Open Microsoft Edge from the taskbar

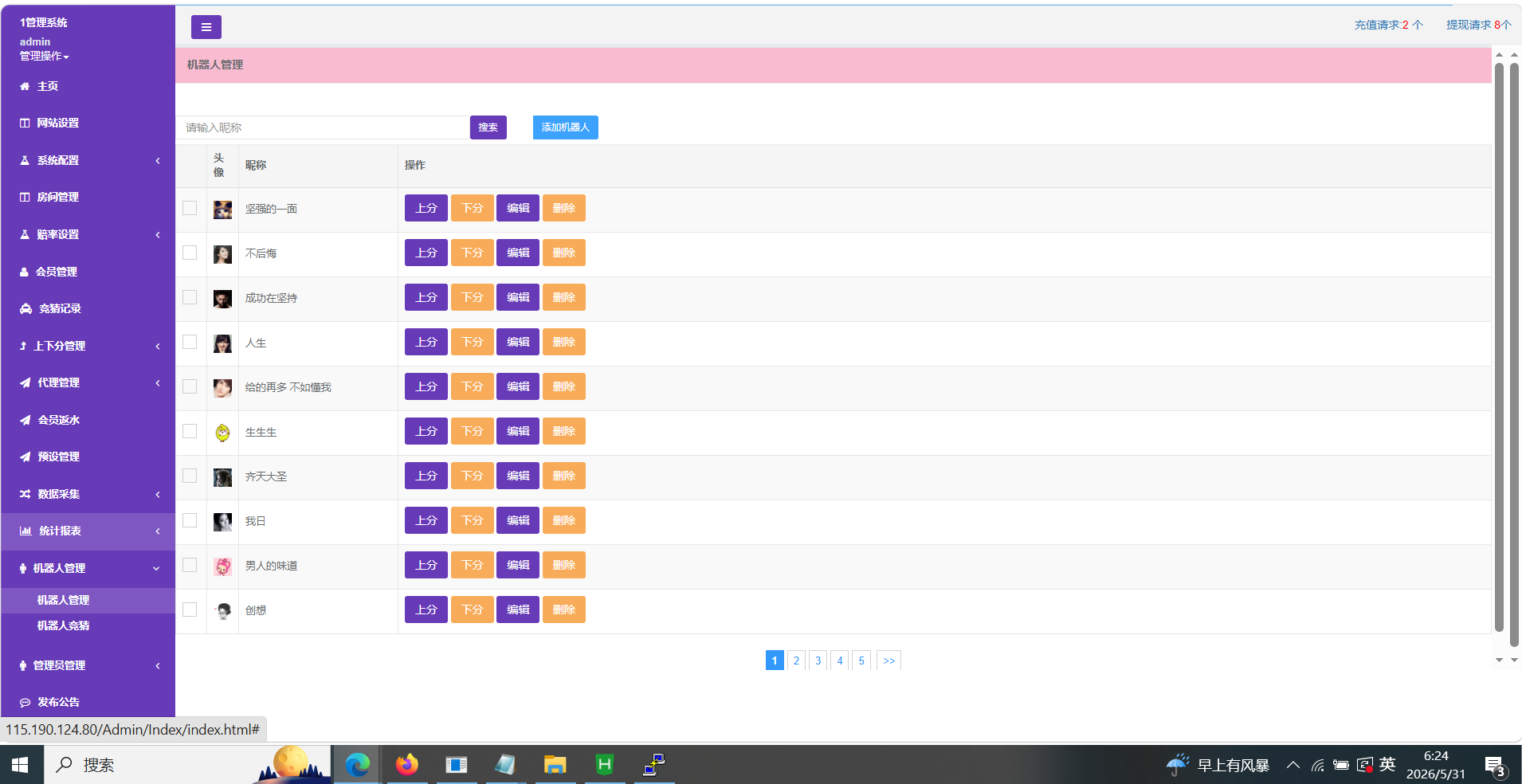(357, 765)
